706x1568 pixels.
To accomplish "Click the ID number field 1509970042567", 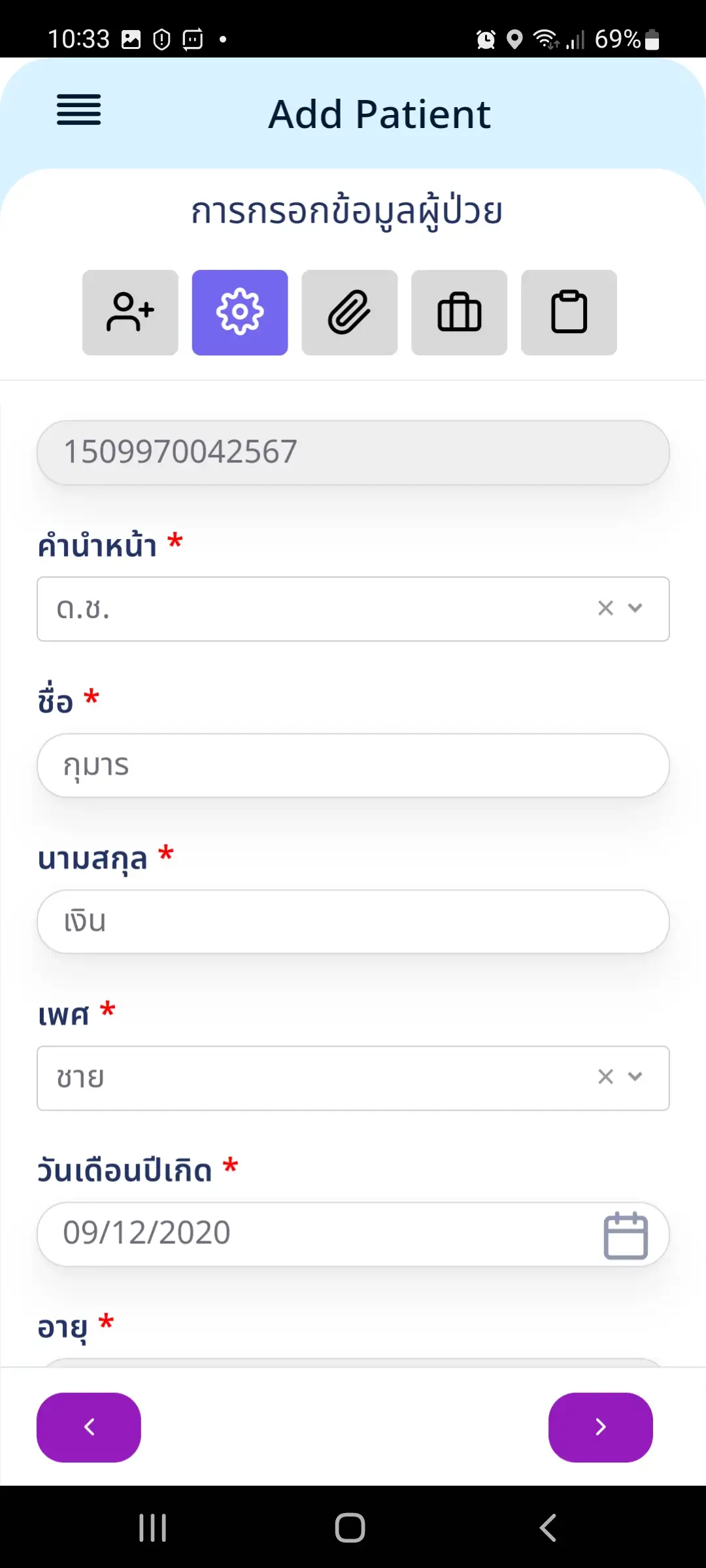I will [x=353, y=452].
